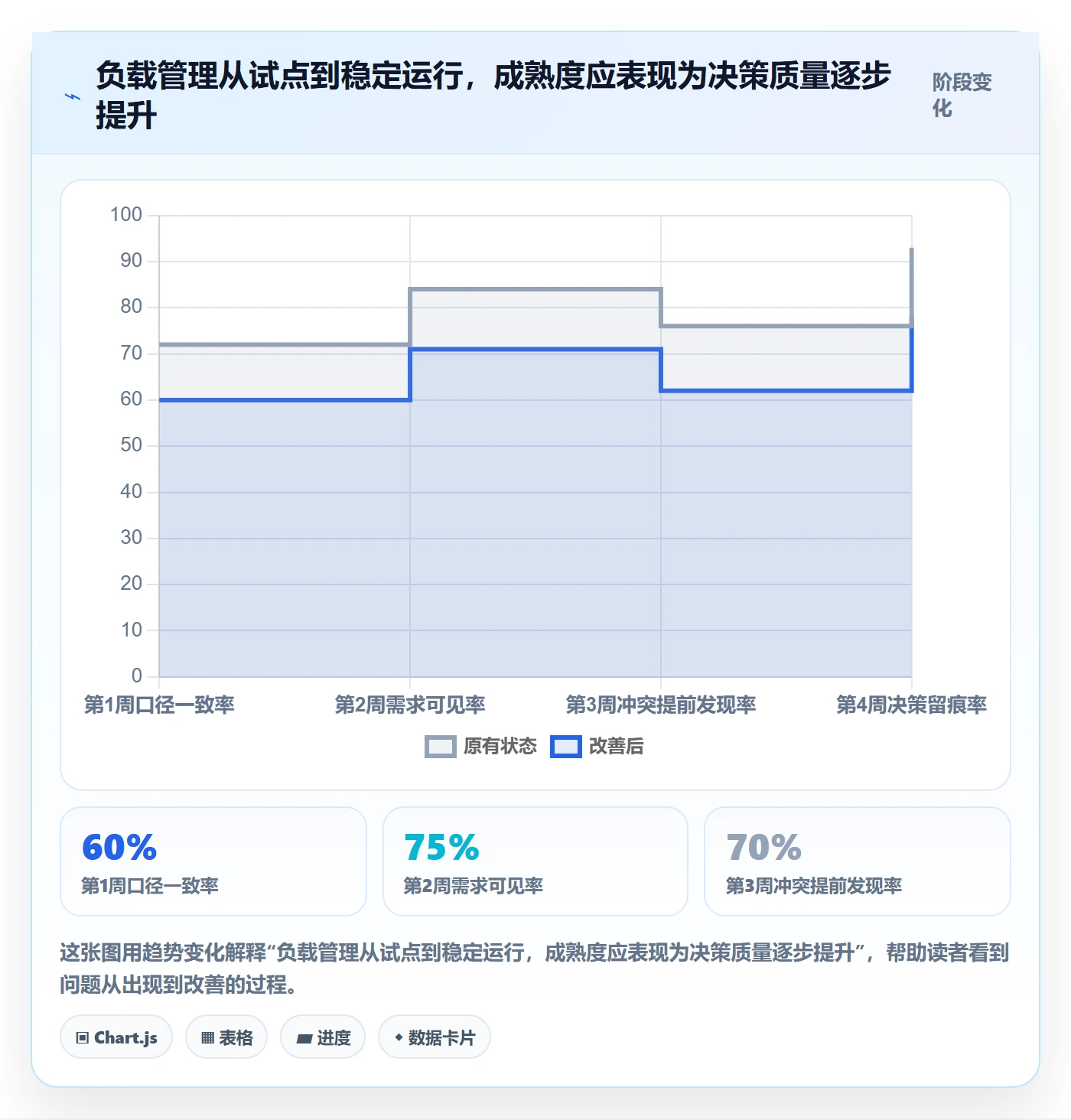Click the 改善后 legend label

[x=617, y=747]
